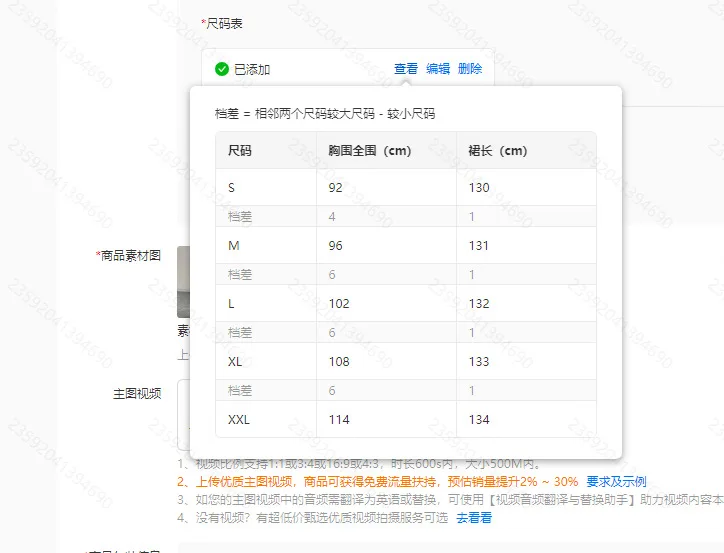Click the orange 上传优质主图视频 tip text
Image resolution: width=724 pixels, height=553 pixels.
pyautogui.click(x=377, y=481)
